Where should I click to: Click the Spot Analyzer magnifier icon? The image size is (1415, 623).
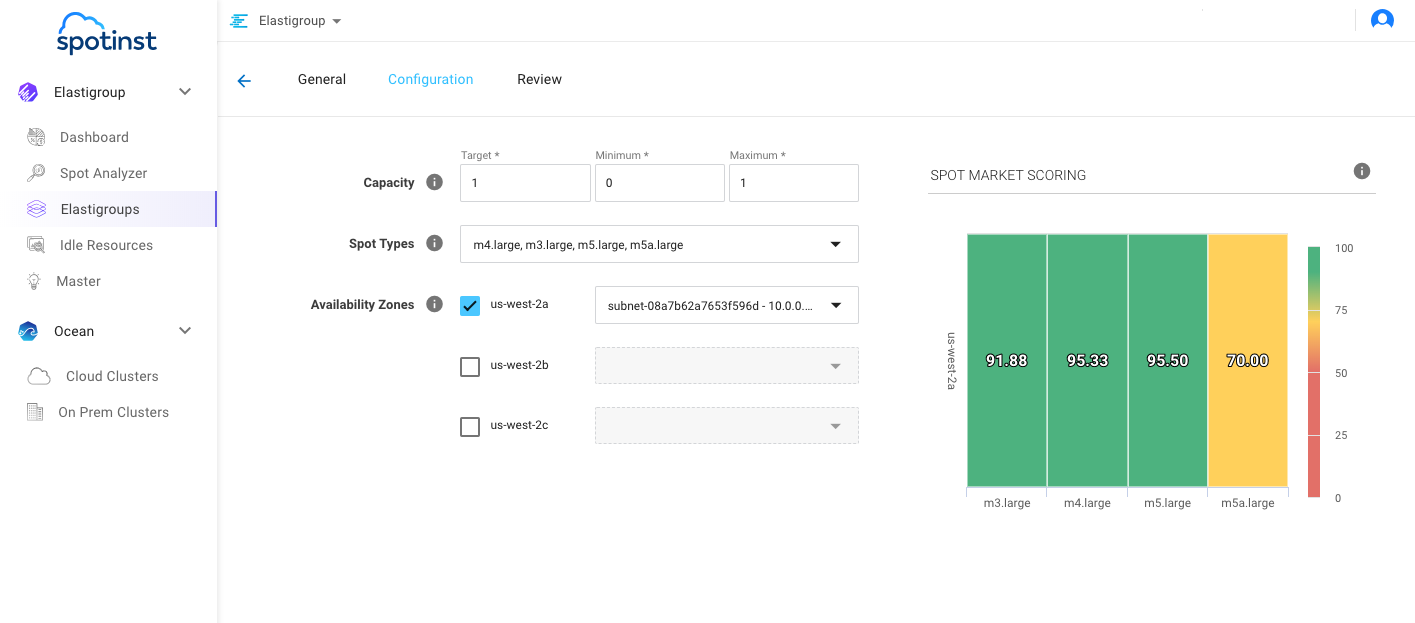[36, 173]
